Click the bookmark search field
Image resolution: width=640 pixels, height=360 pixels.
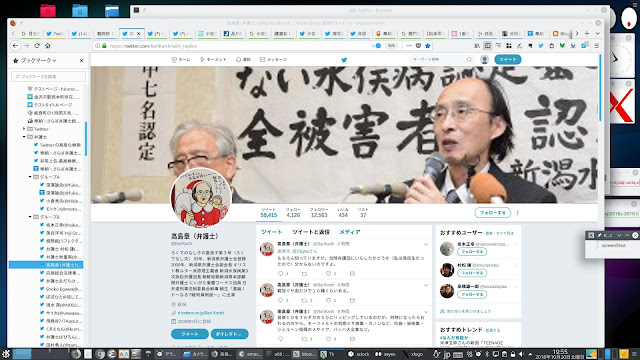(x=49, y=76)
